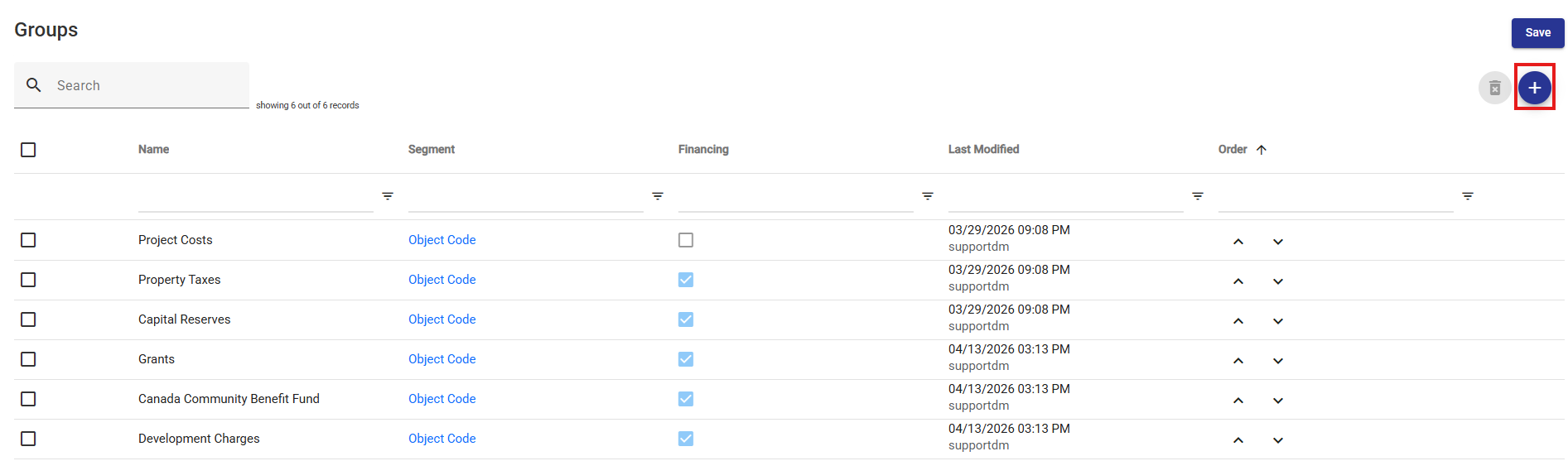The height and width of the screenshot is (461, 1568).
Task: Move Capital Reserves down
Action: coord(1278,321)
